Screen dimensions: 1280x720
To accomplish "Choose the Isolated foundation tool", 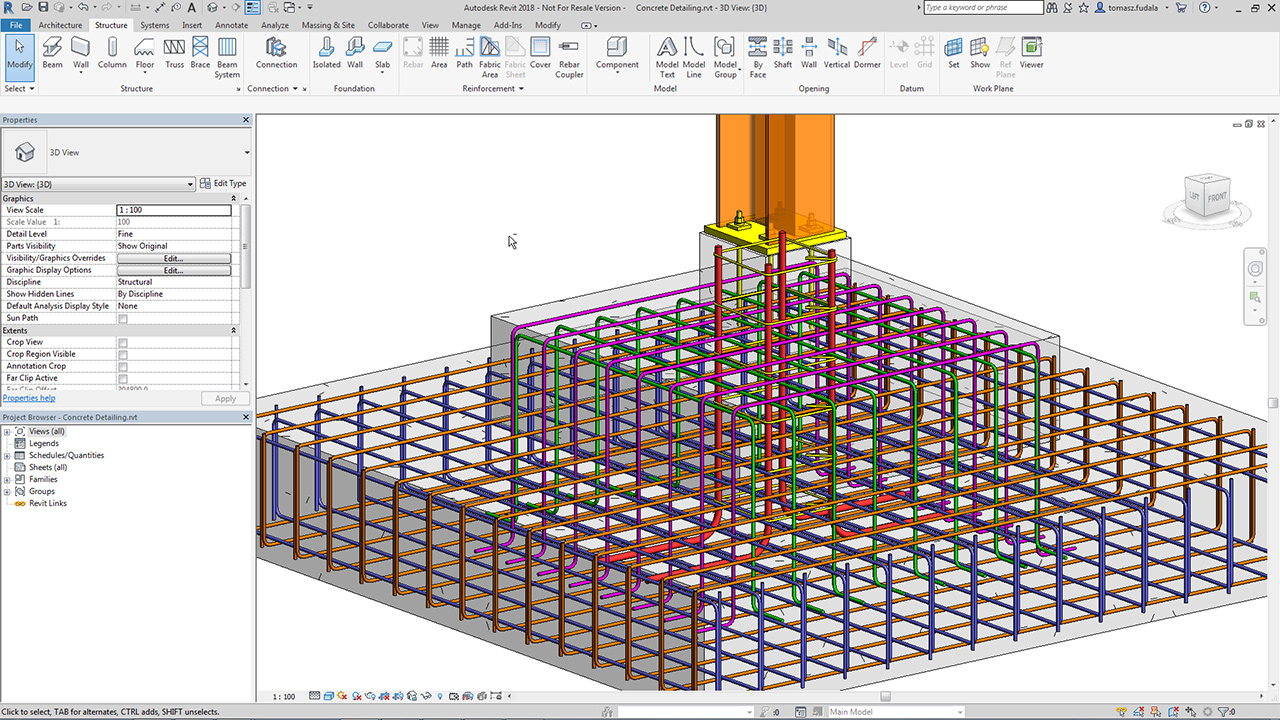I will click(326, 54).
